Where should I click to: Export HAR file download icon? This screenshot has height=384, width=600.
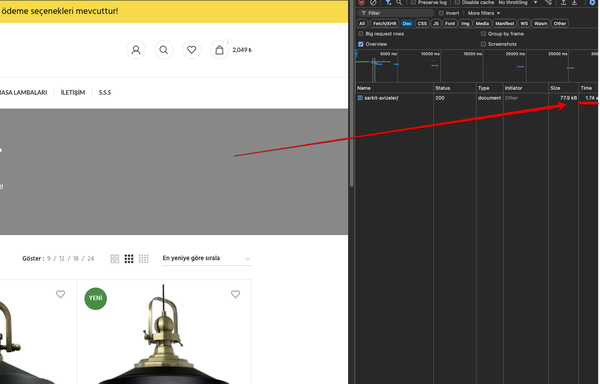(574, 3)
